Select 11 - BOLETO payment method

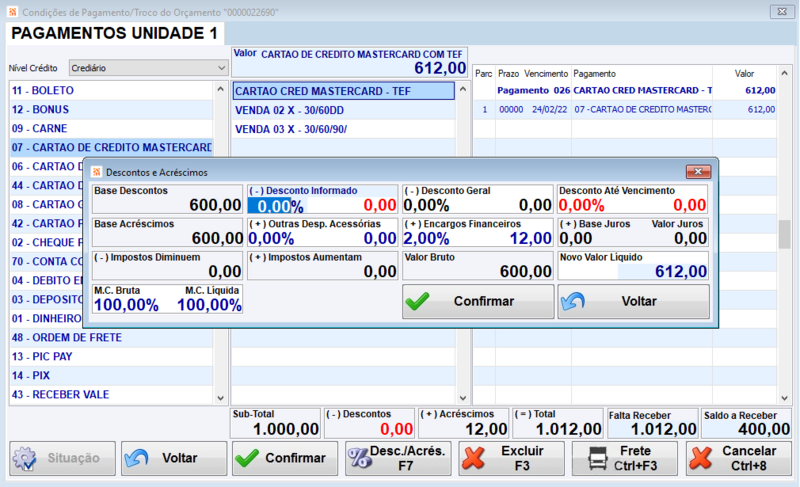point(111,90)
